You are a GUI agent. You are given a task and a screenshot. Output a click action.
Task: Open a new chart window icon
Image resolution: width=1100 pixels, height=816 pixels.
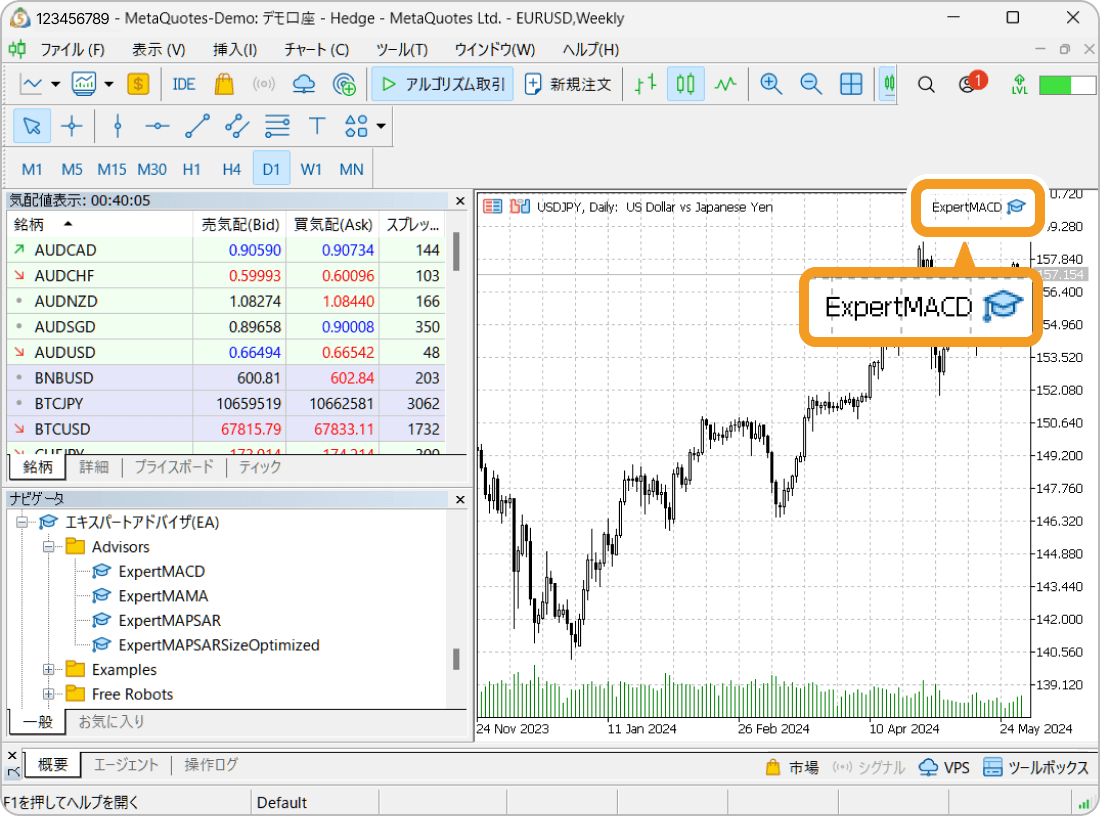tap(31, 84)
